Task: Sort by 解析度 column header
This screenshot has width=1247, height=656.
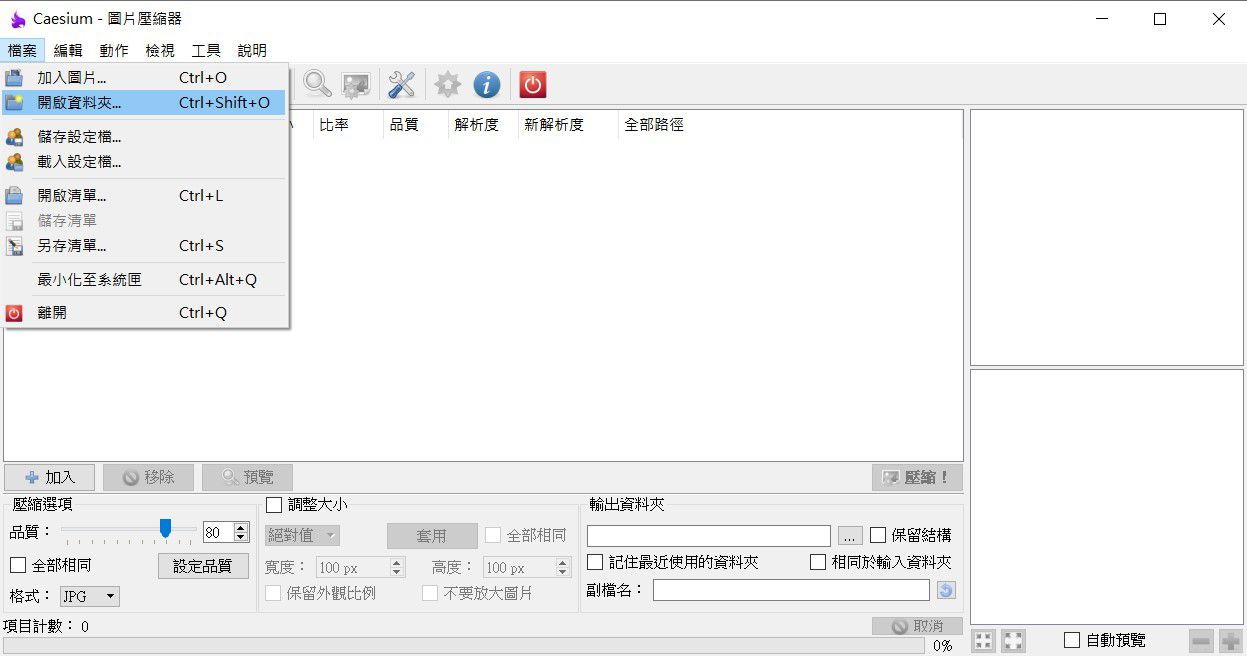Action: click(x=483, y=125)
